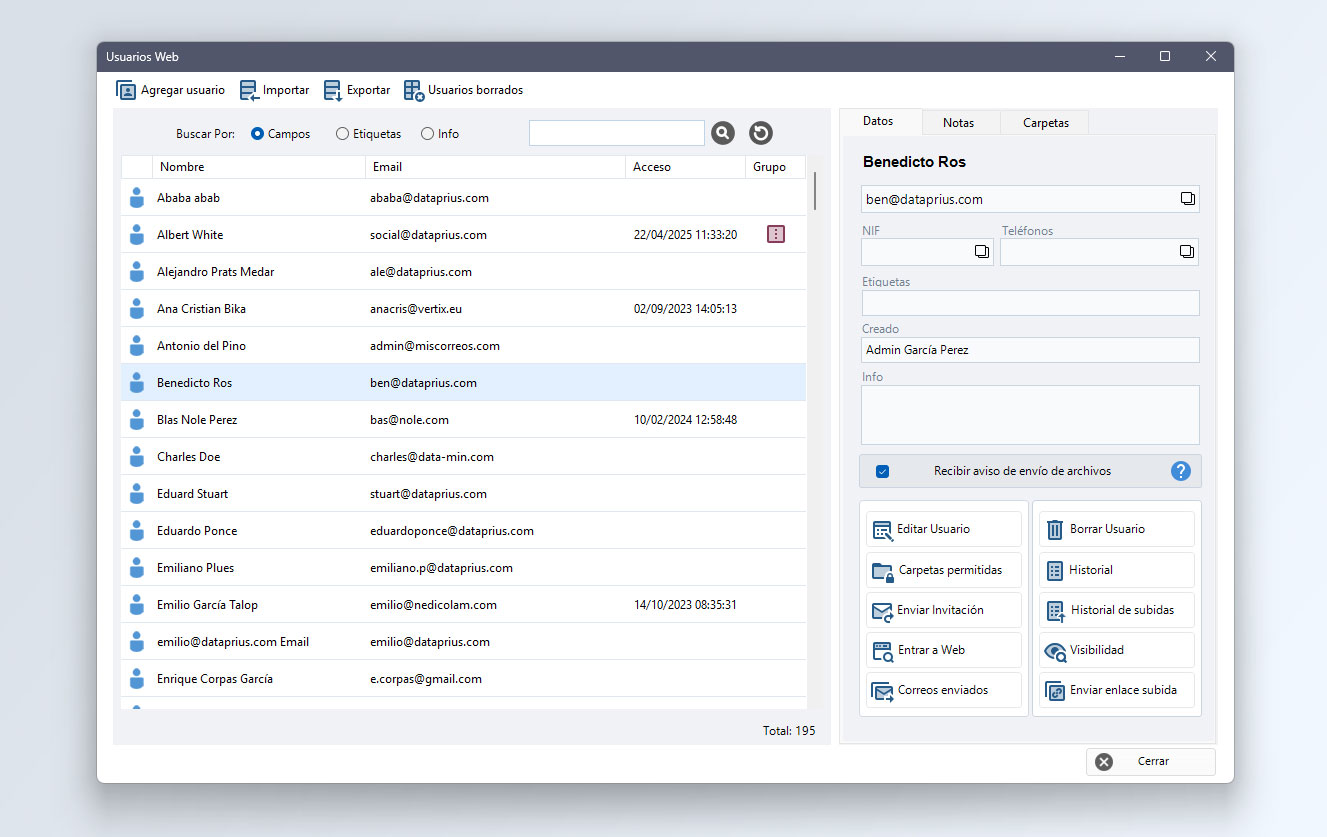Click the Agregar usuario toolbar icon

(126, 90)
